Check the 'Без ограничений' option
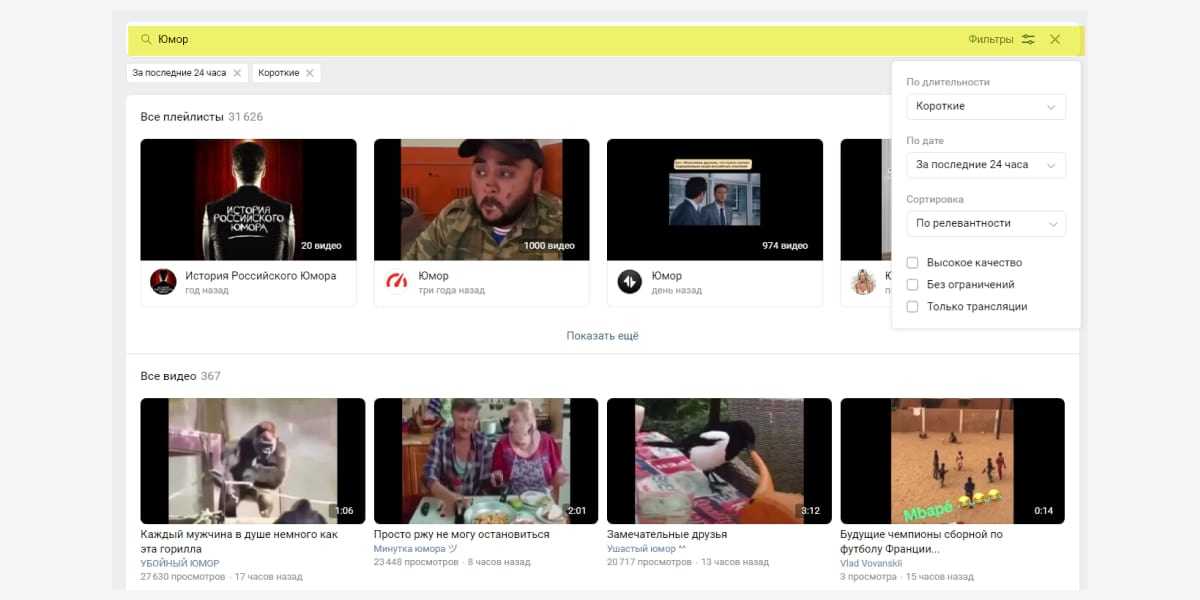Viewport: 1200px width, 600px height. pyautogui.click(x=912, y=285)
